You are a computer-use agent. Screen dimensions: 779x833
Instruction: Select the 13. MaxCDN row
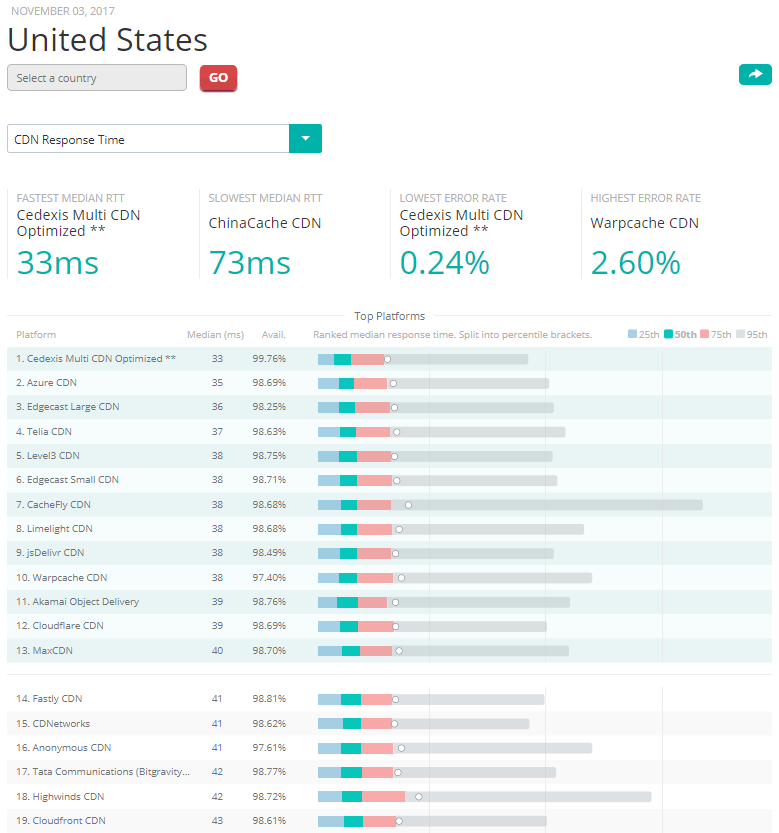point(390,651)
